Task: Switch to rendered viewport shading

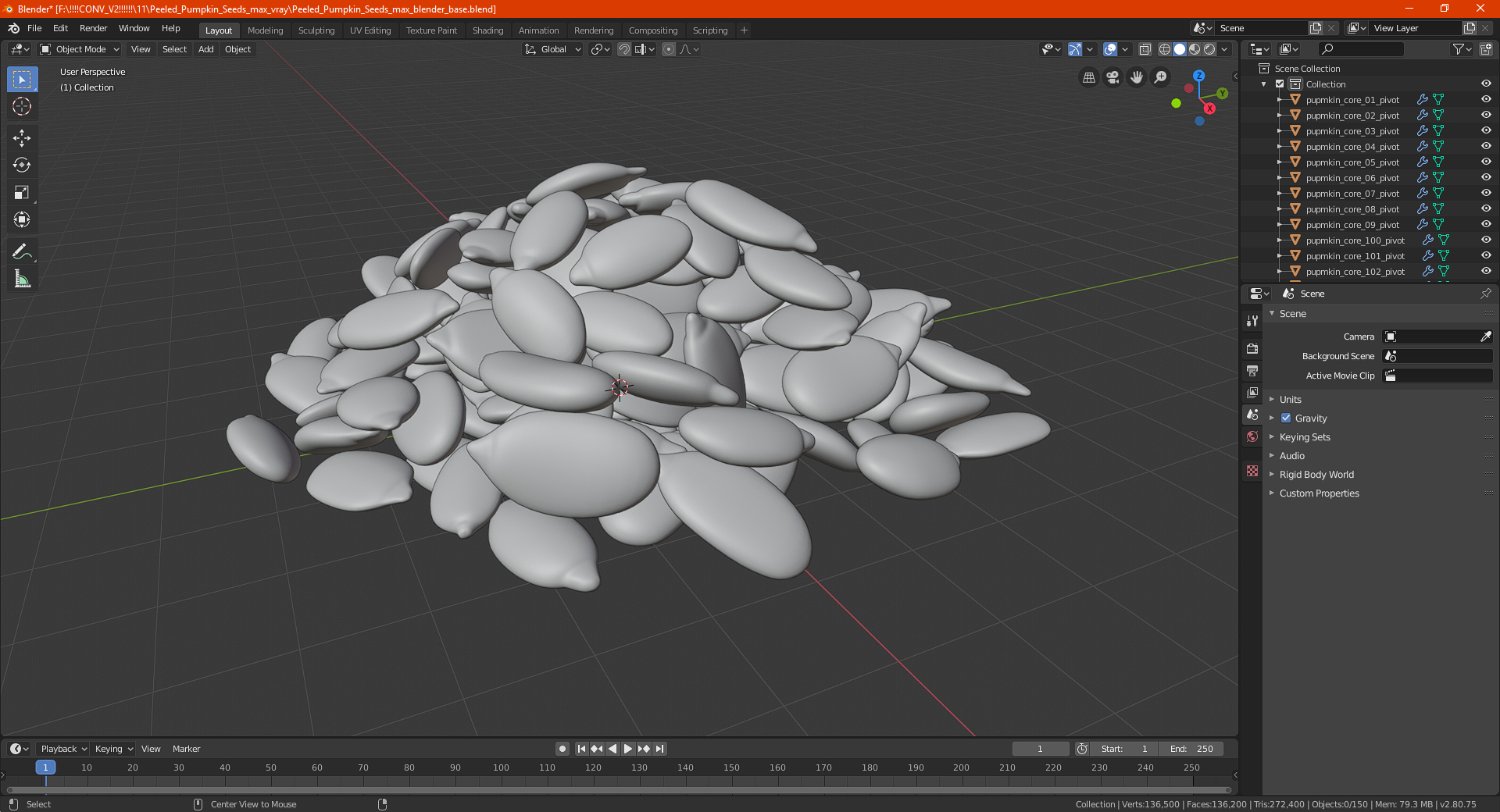Action: coord(1209,49)
